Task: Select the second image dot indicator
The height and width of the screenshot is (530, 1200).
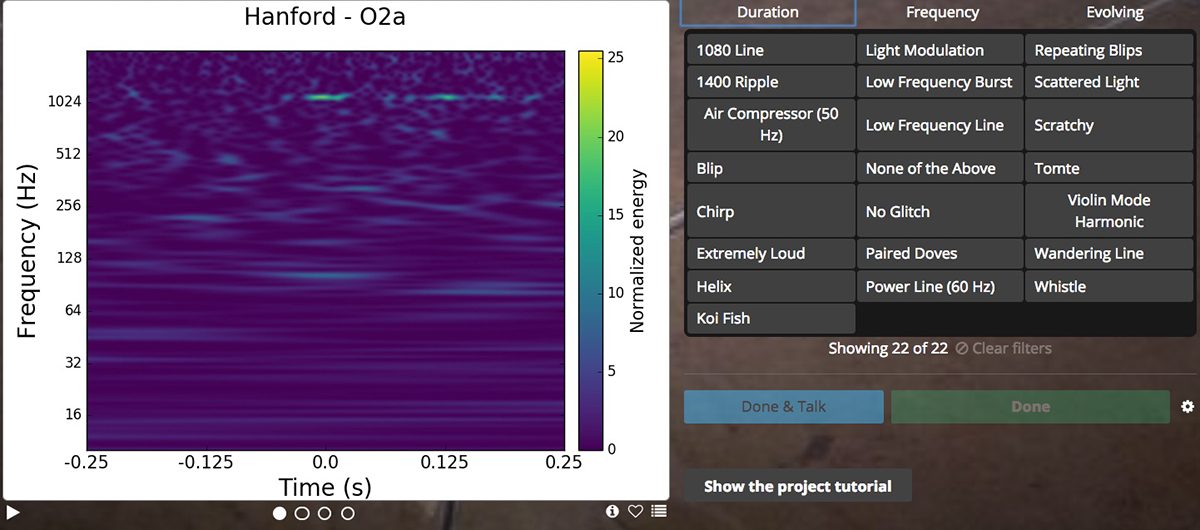Action: pyautogui.click(x=302, y=513)
